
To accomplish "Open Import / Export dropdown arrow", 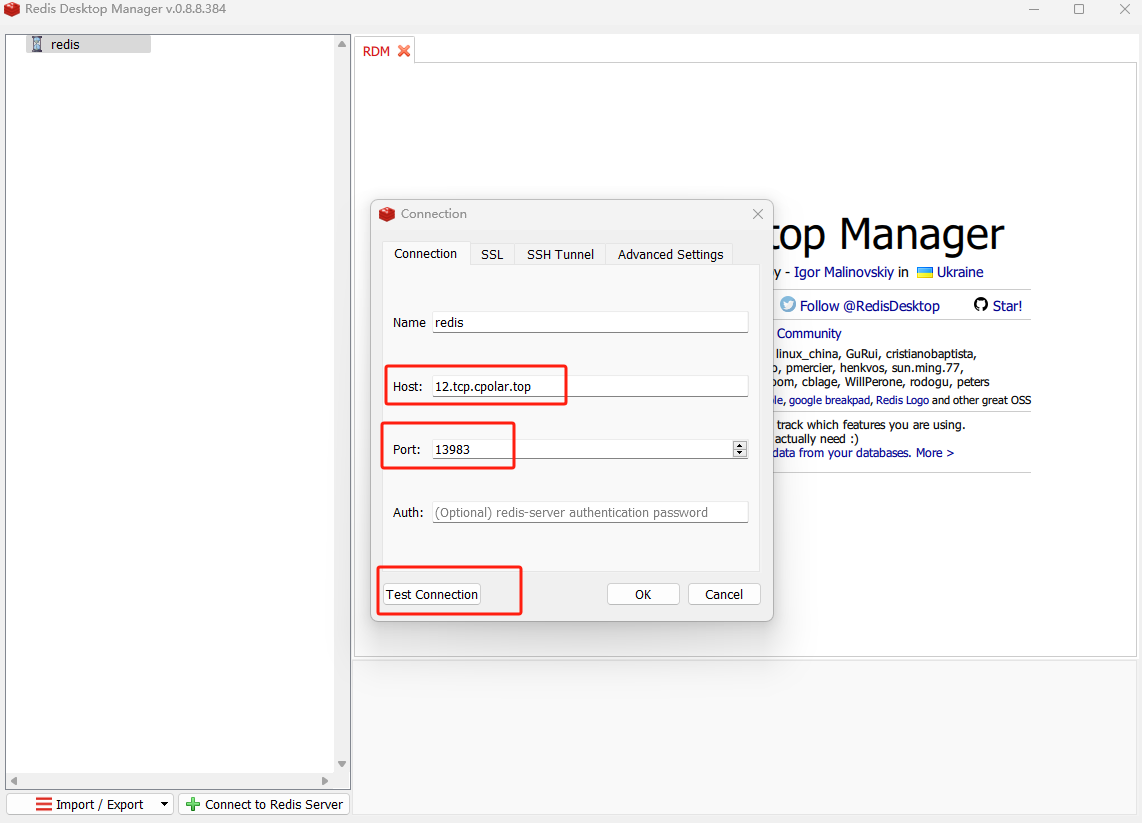I will click(164, 804).
